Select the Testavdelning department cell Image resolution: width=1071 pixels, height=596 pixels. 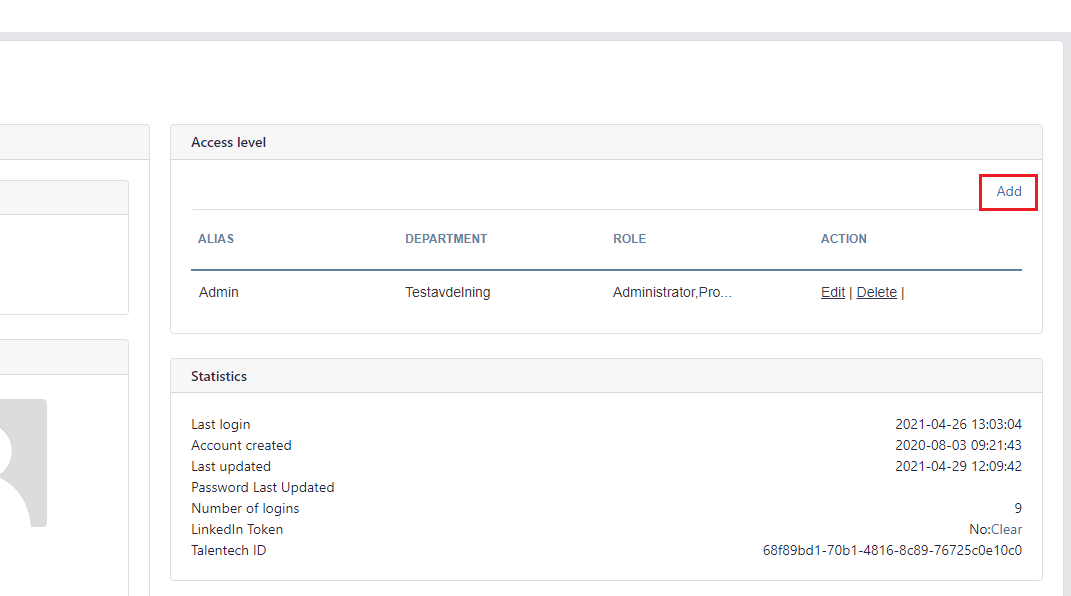click(447, 292)
